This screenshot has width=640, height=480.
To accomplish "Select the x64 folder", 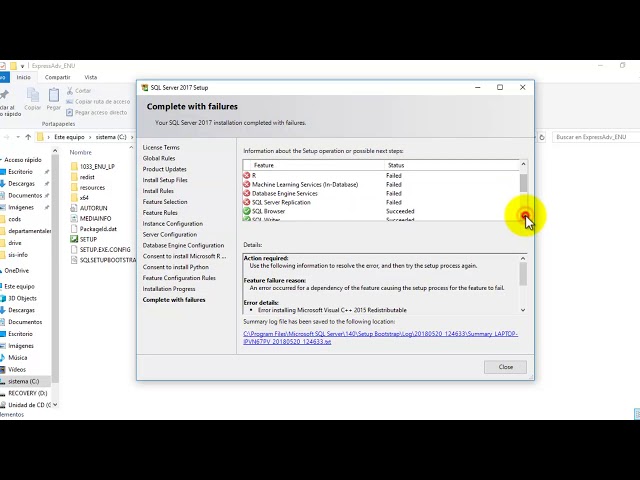I will tap(80, 198).
